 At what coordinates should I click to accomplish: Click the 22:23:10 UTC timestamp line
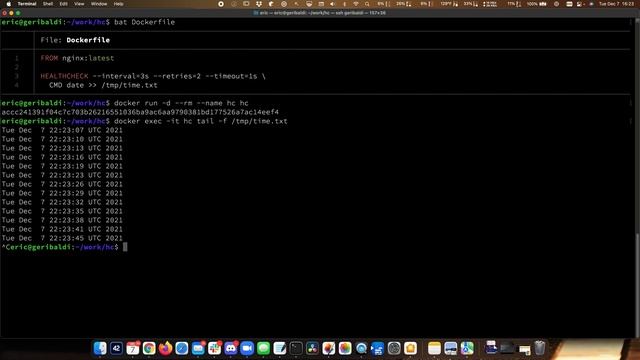(x=62, y=139)
